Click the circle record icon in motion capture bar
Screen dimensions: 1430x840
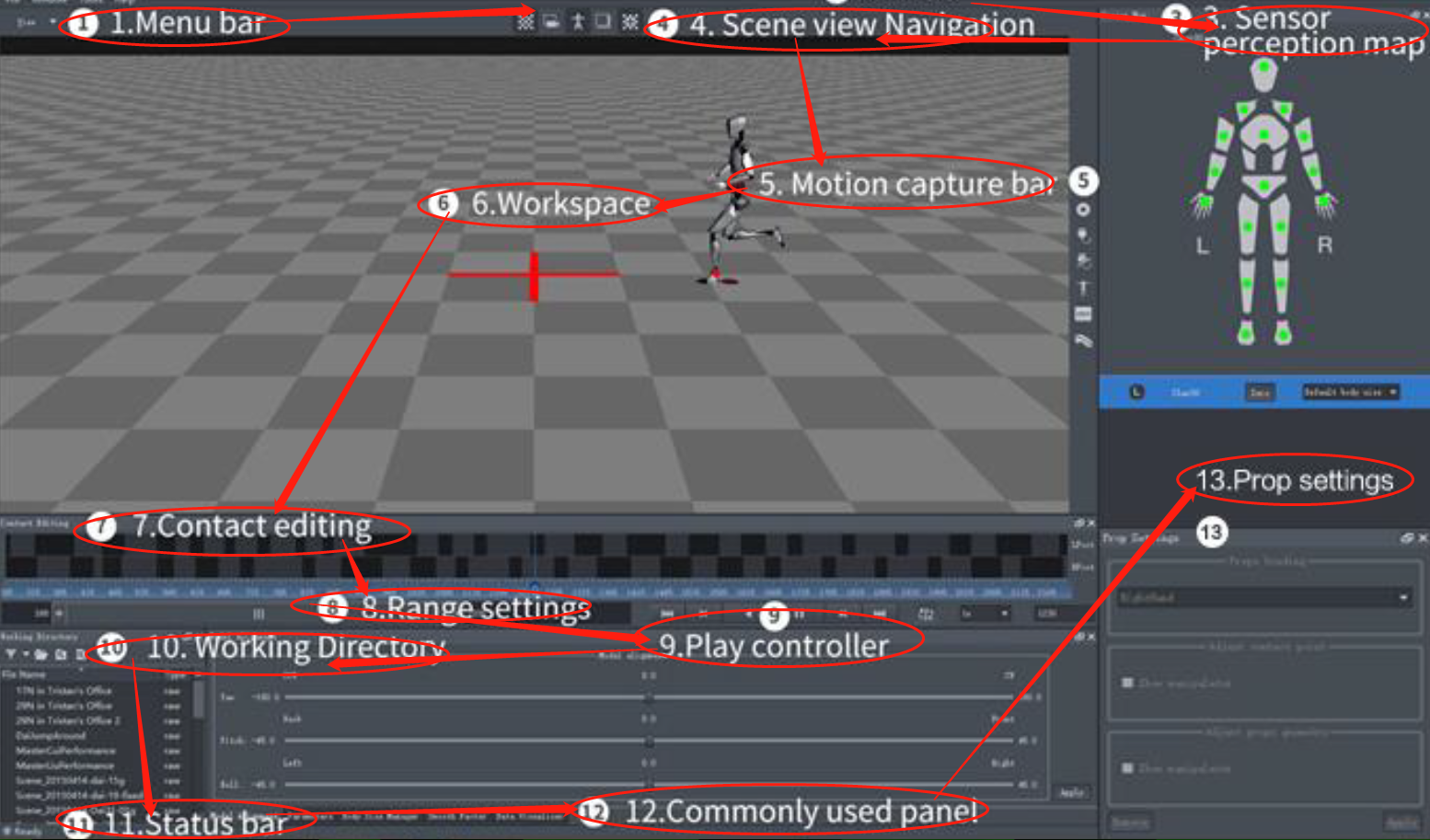coord(1083,210)
